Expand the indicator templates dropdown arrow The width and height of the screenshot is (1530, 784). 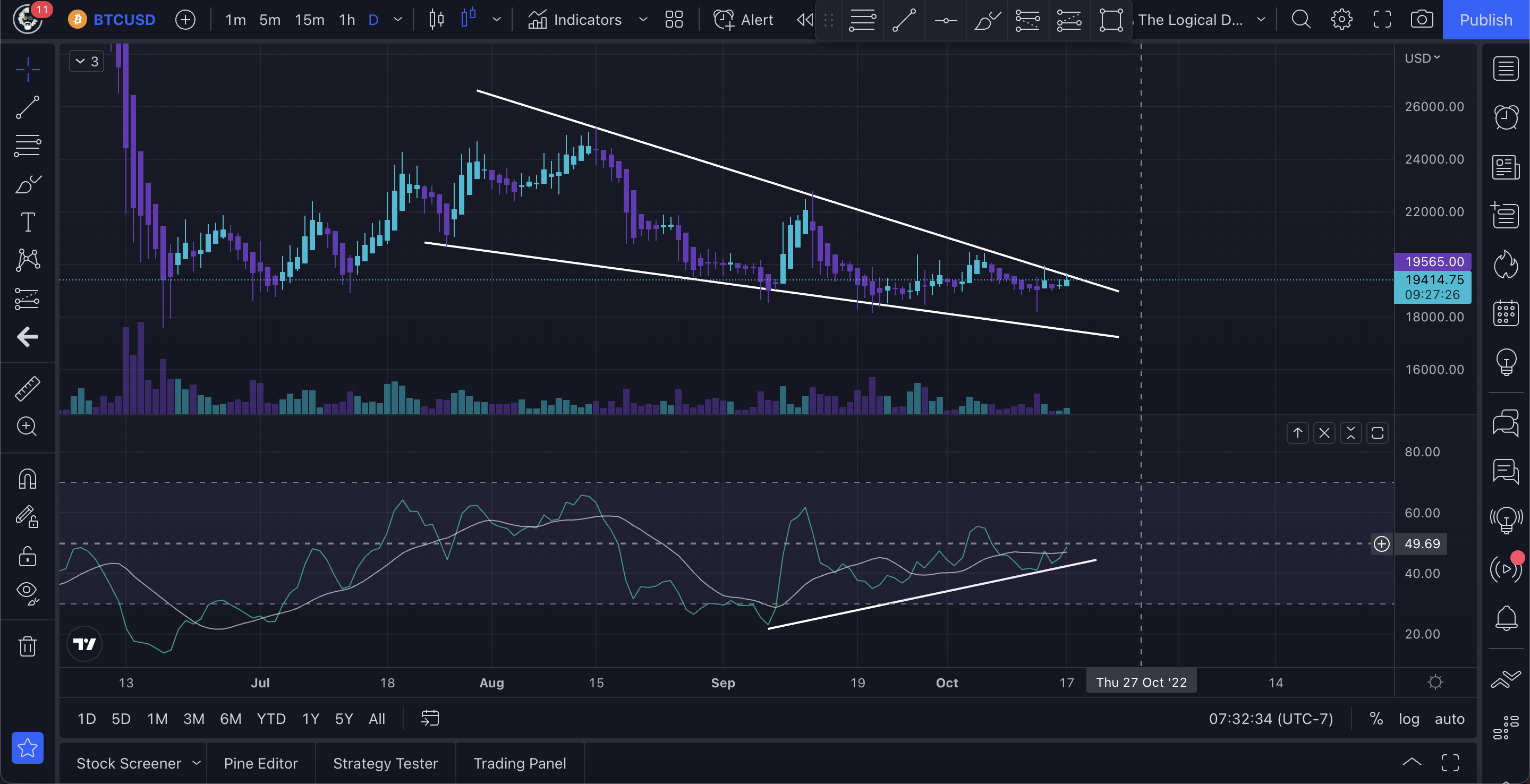click(x=643, y=20)
